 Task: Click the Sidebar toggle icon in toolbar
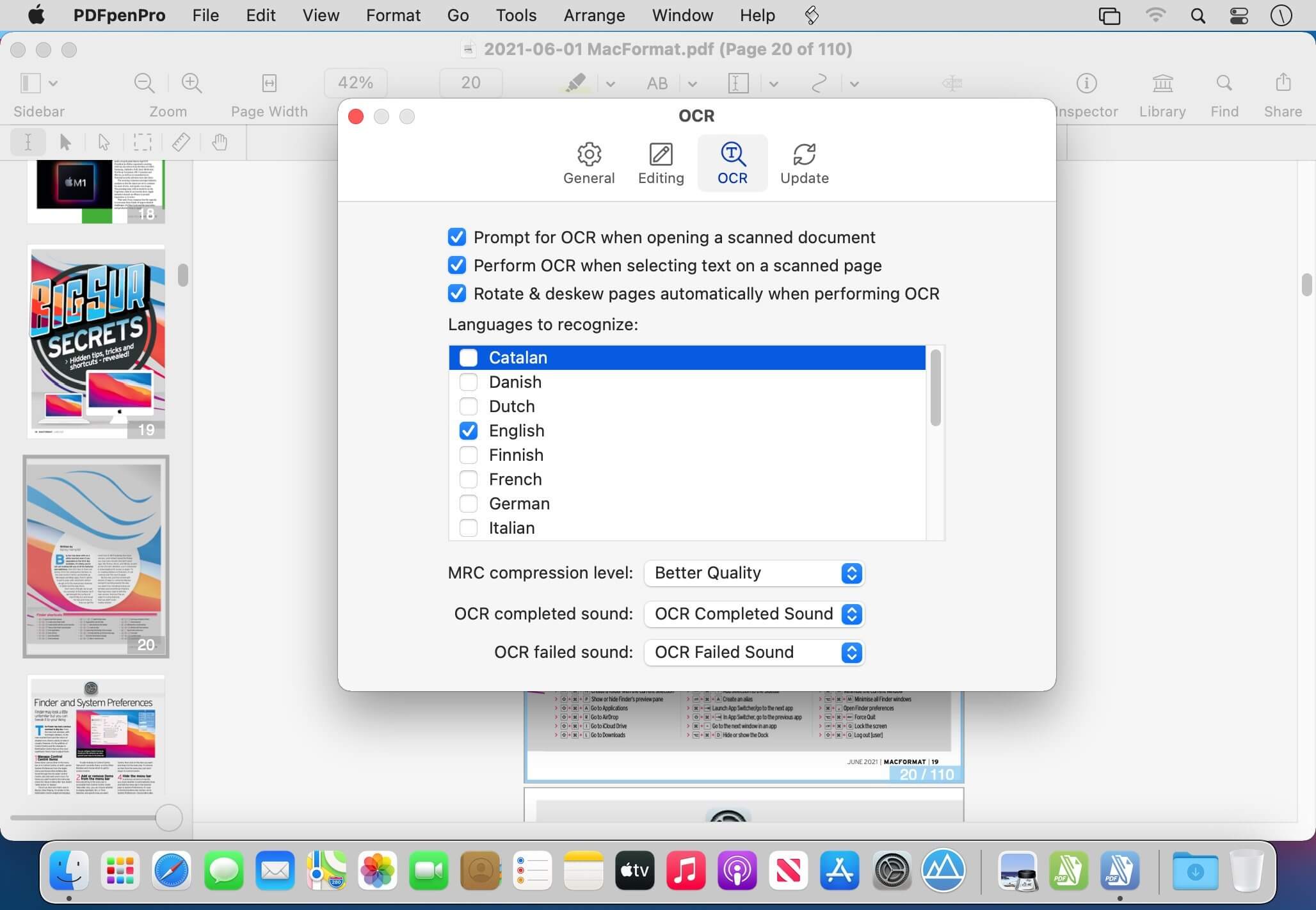point(30,83)
